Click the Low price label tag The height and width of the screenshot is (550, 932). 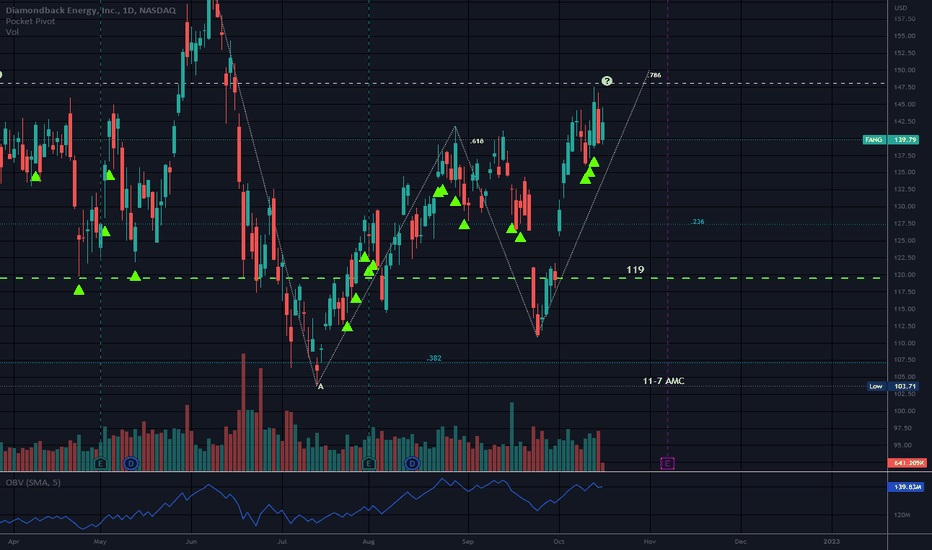876,386
